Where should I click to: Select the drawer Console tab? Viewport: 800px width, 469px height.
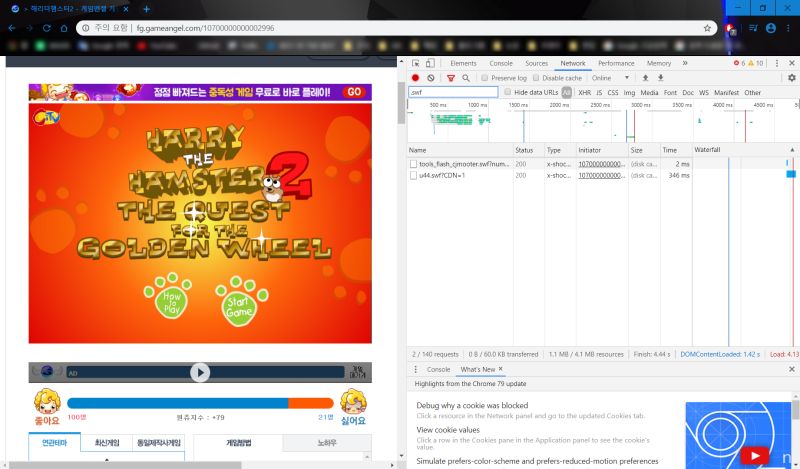[x=438, y=369]
